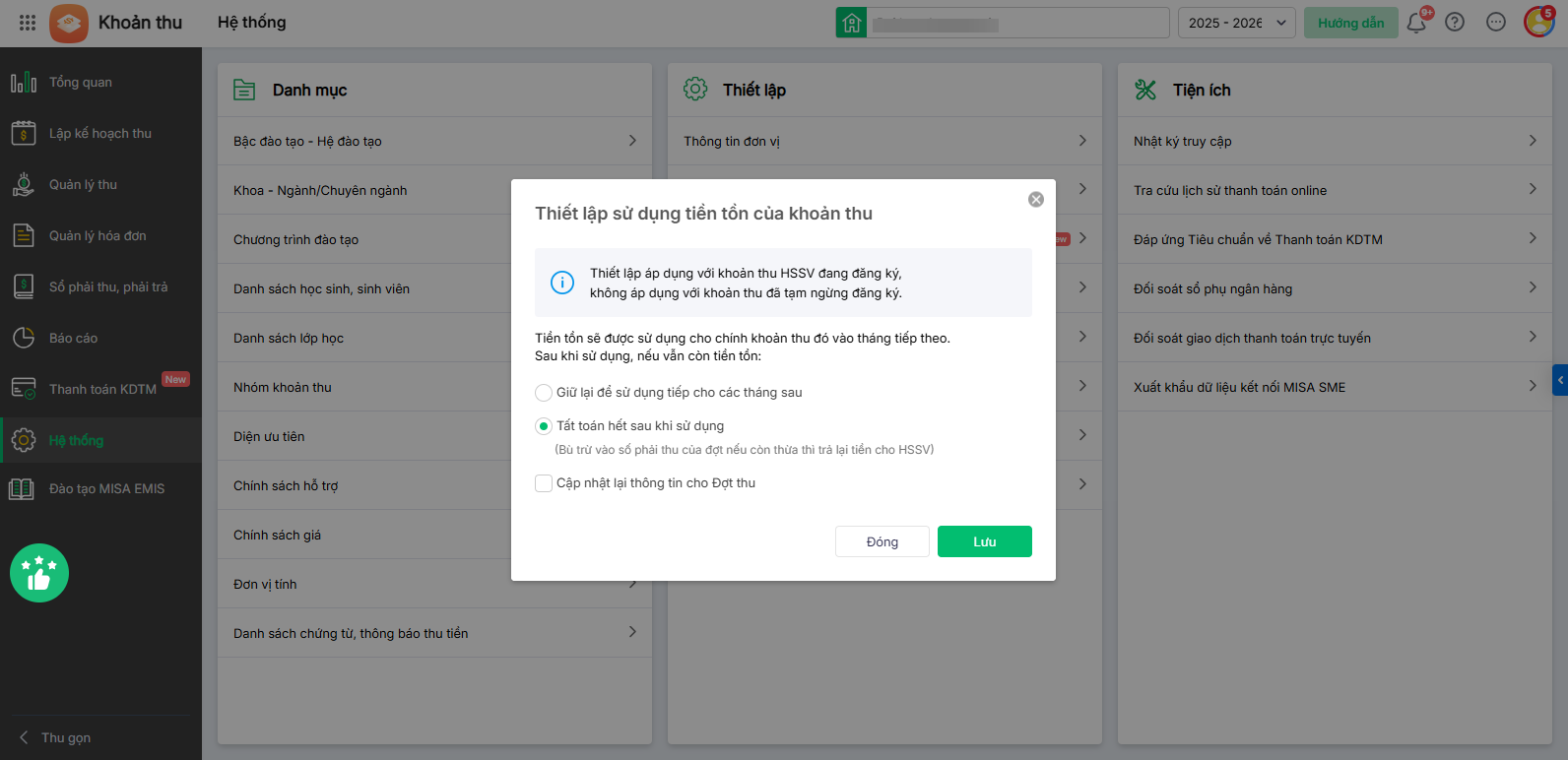Click the notification bell icon
Image resolution: width=1568 pixels, height=760 pixels.
point(1415,23)
